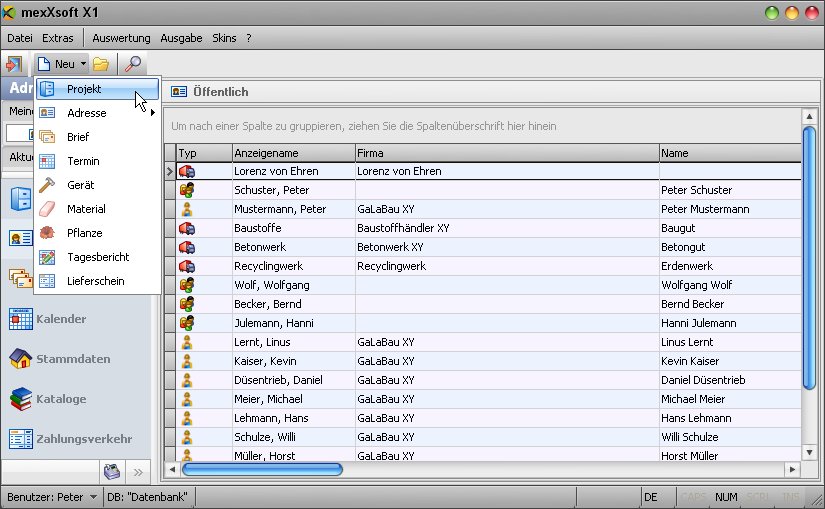
Task: Click the Öffentlich address card header icon
Action: pos(179,92)
